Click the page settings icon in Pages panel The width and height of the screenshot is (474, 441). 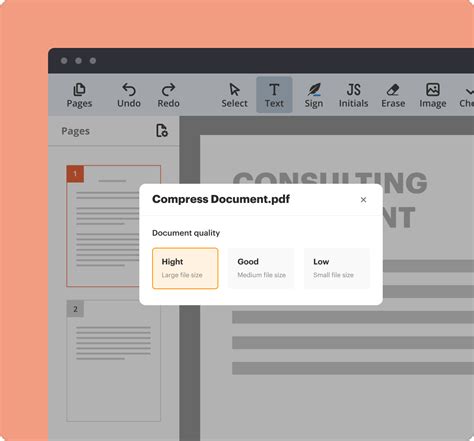162,130
